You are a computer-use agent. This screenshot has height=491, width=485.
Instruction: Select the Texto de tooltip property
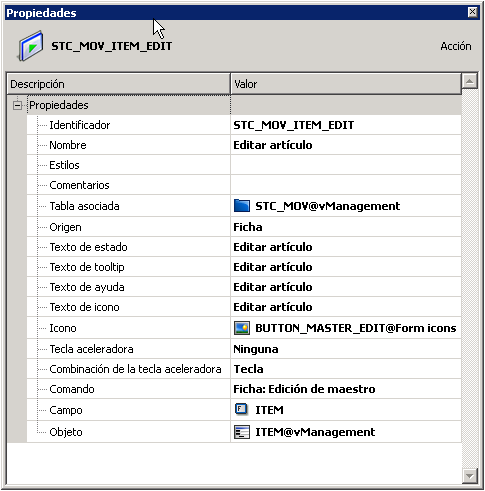244,267
